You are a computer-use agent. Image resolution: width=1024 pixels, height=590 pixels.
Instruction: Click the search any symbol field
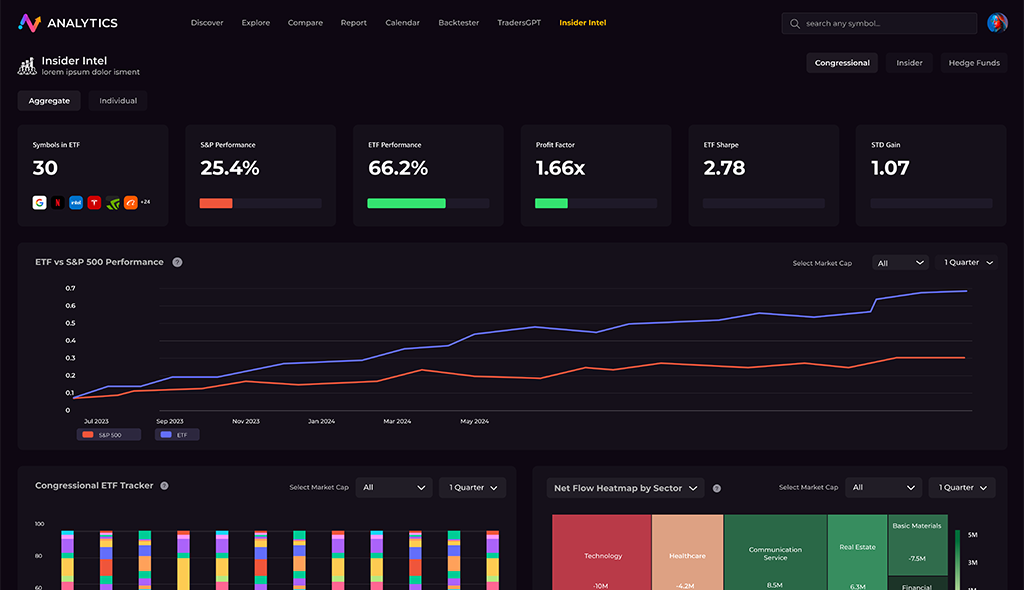(879, 24)
